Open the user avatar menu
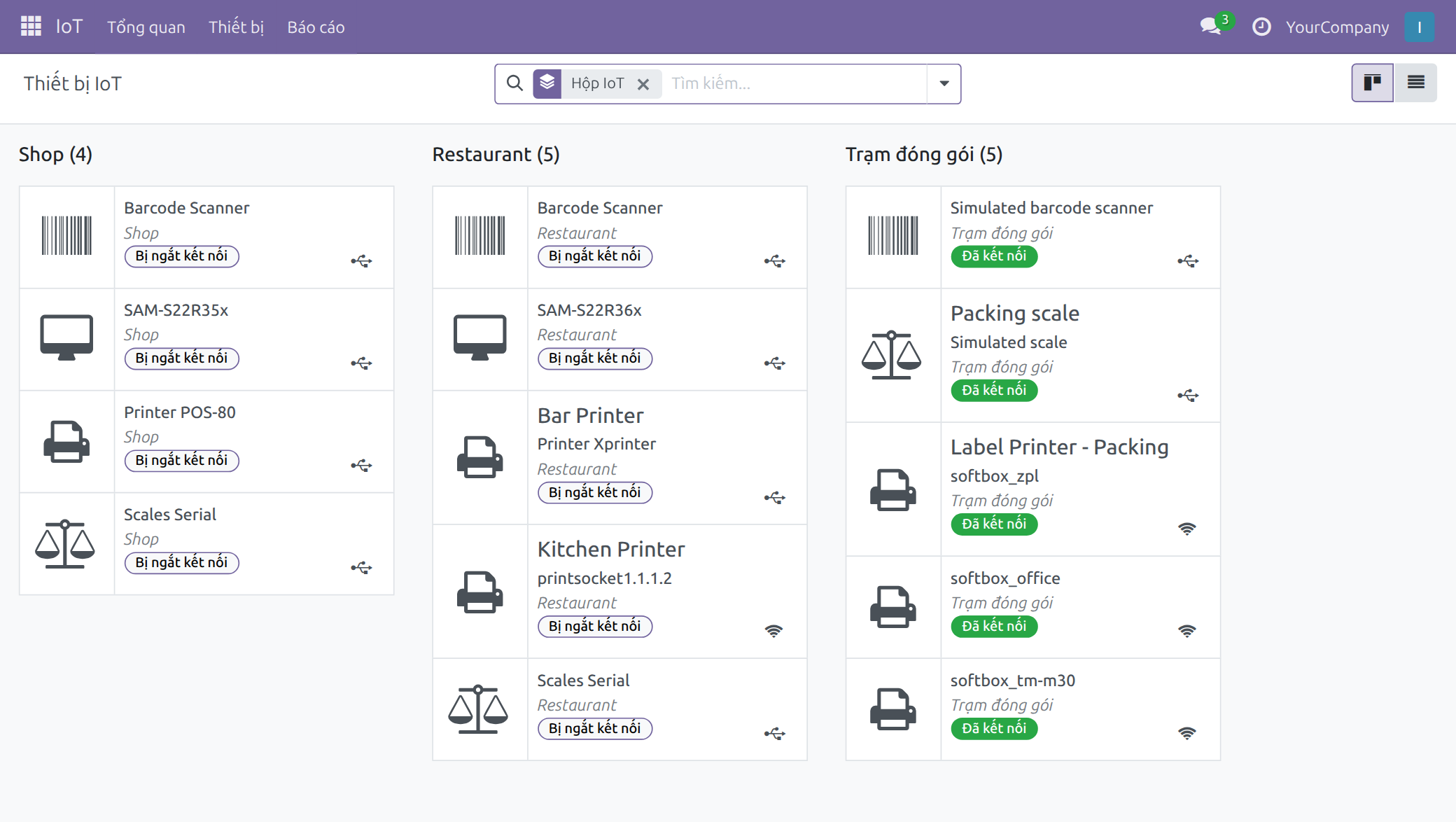 point(1419,27)
